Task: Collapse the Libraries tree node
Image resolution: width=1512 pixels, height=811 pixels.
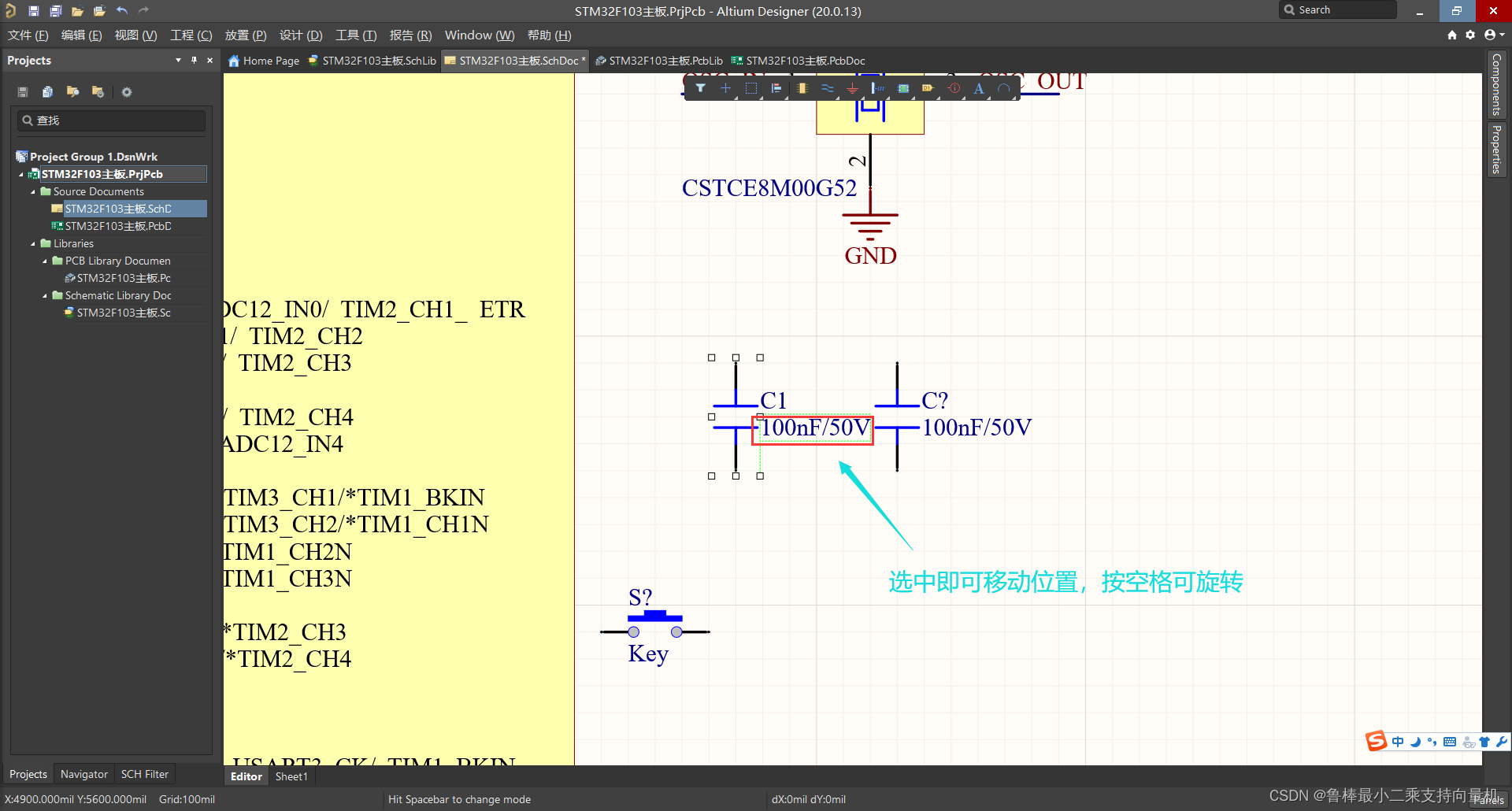Action: pyautogui.click(x=33, y=244)
